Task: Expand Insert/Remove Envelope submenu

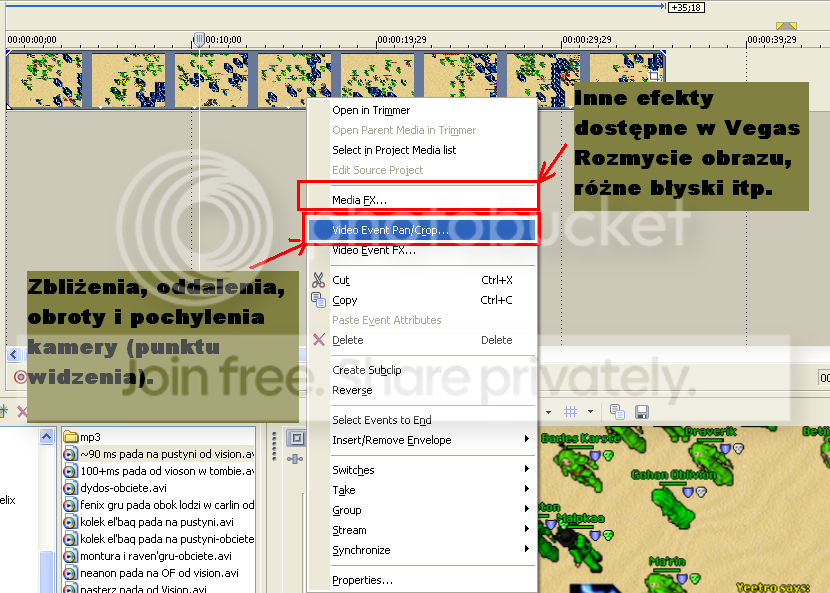Action: coord(422,440)
